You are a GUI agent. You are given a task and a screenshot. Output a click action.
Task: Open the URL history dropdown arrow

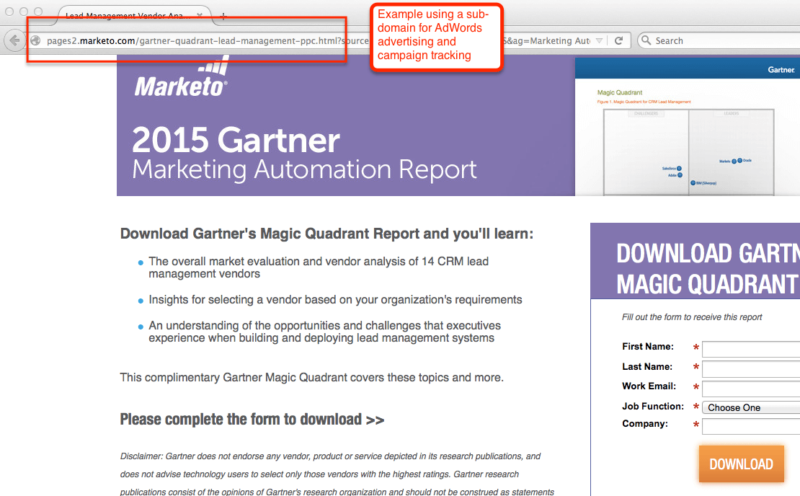point(599,40)
